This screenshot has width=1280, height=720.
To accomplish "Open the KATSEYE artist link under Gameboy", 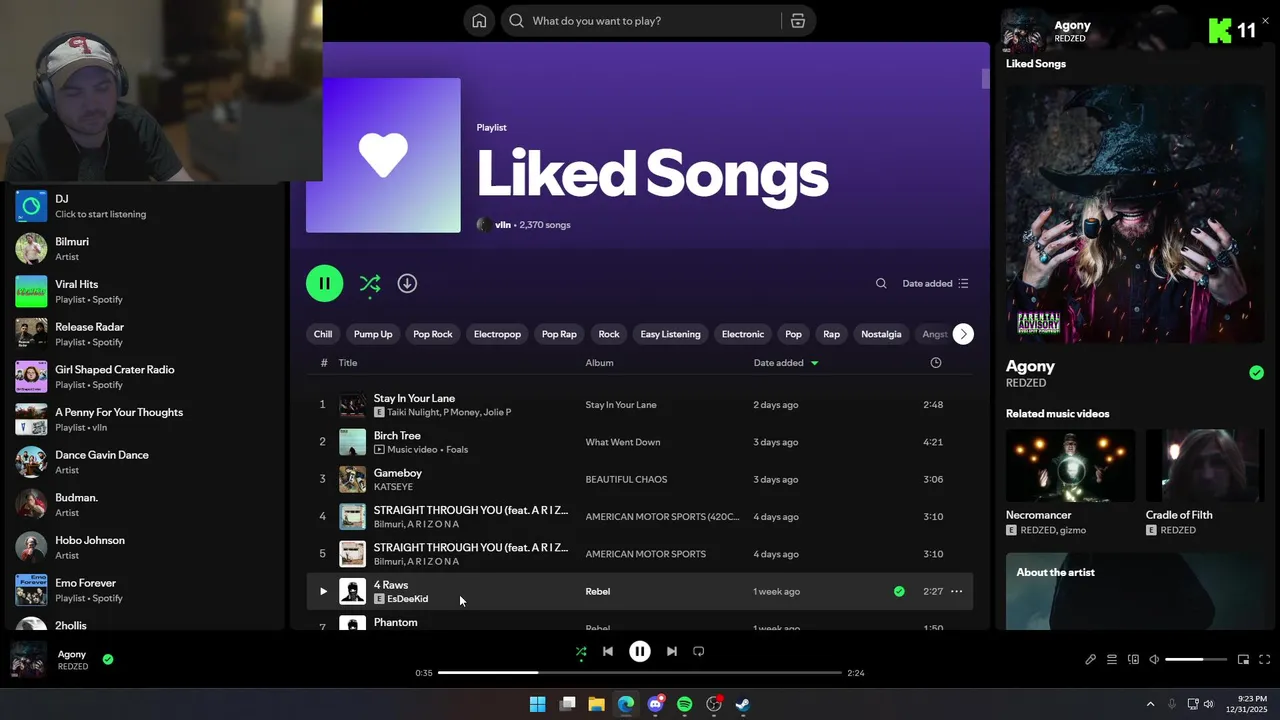I will pos(393,487).
